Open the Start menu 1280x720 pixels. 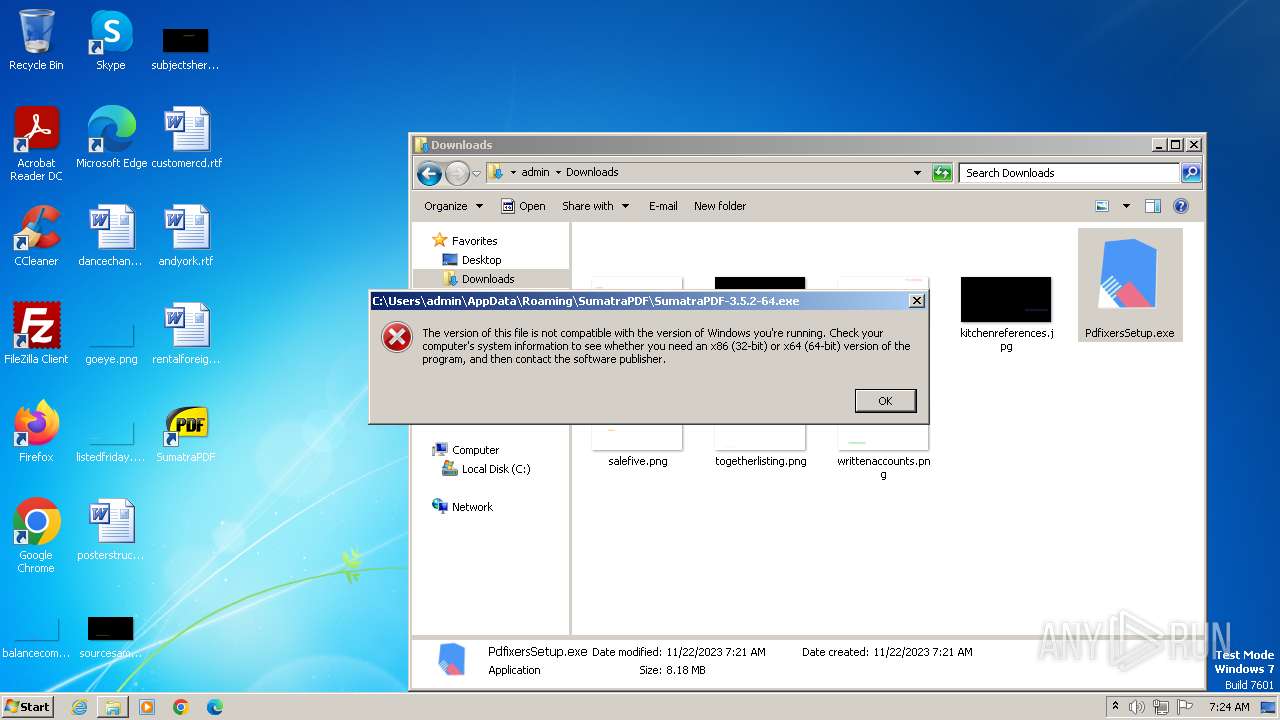28,706
